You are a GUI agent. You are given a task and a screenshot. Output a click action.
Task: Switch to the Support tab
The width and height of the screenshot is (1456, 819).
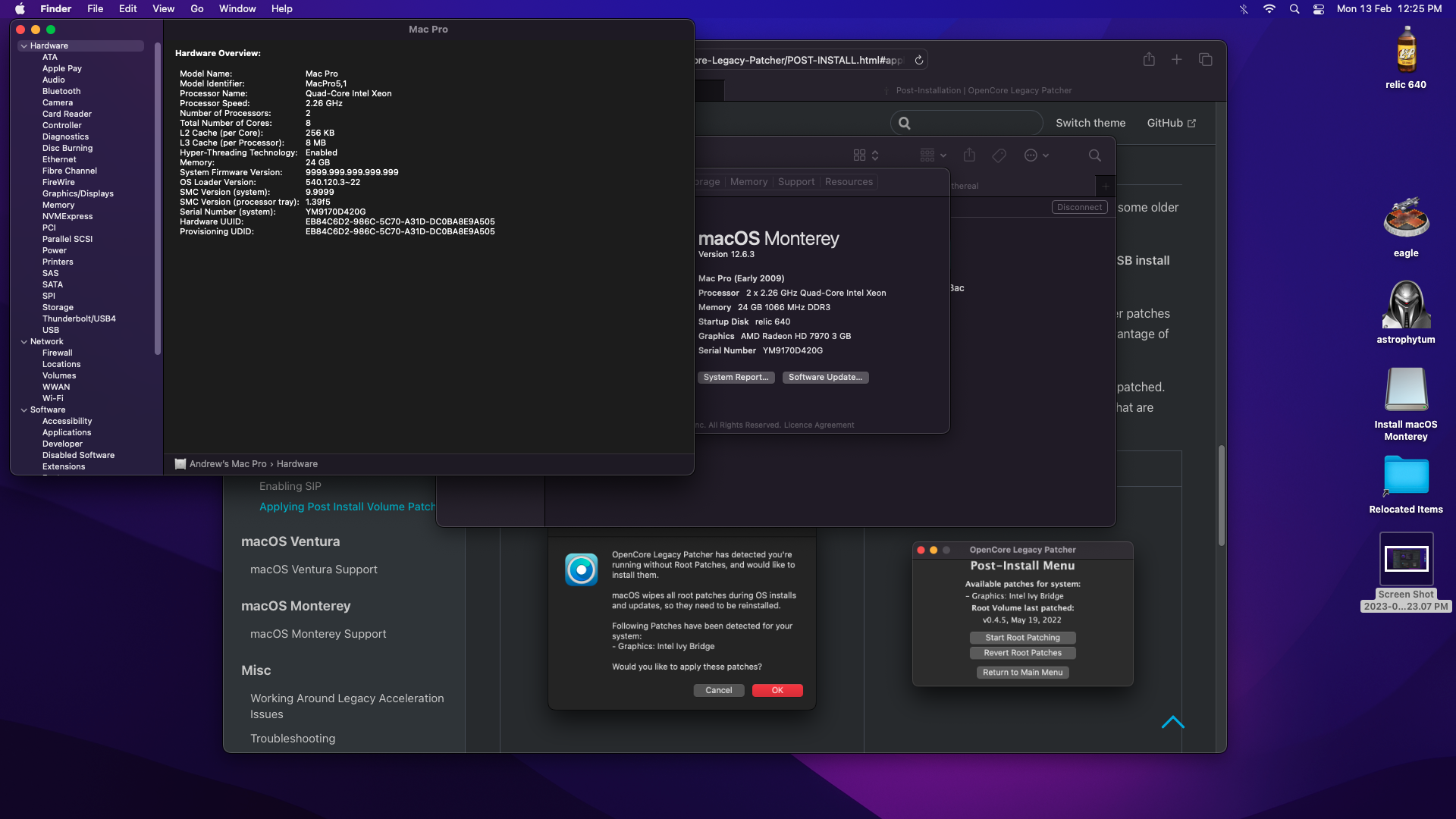coord(795,182)
